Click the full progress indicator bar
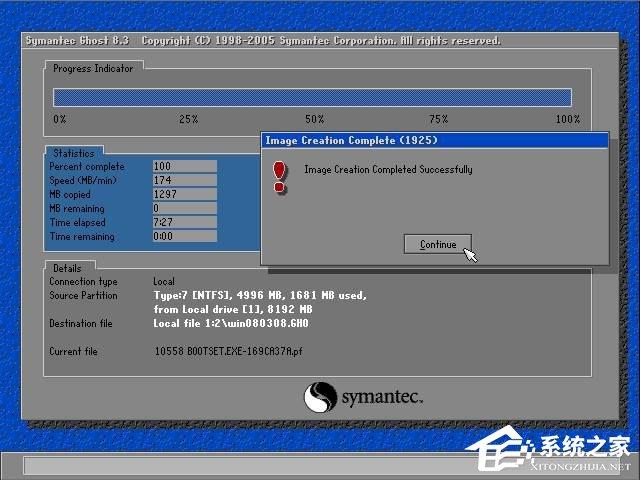 point(312,98)
